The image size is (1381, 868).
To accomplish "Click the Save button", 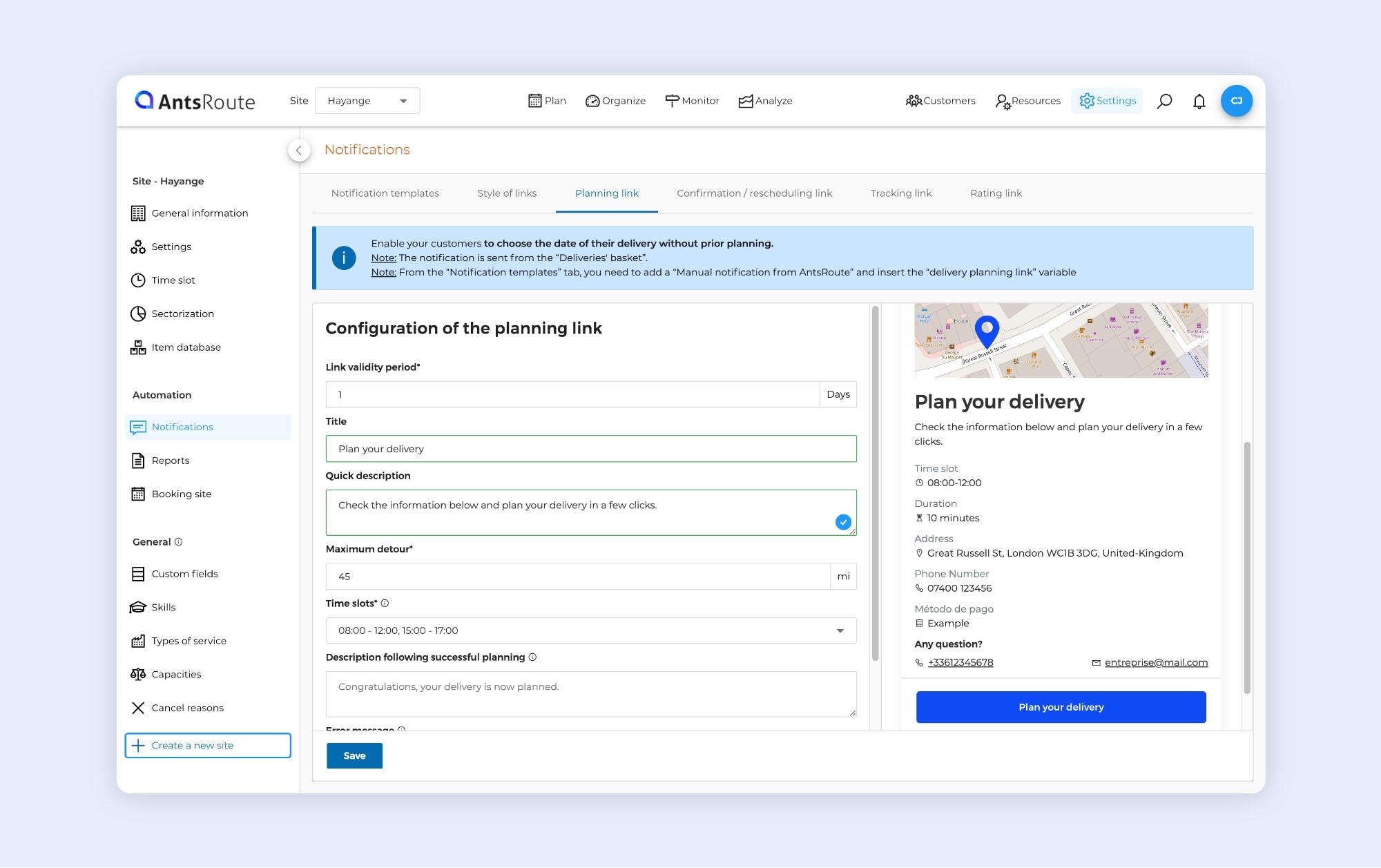I will tap(354, 755).
